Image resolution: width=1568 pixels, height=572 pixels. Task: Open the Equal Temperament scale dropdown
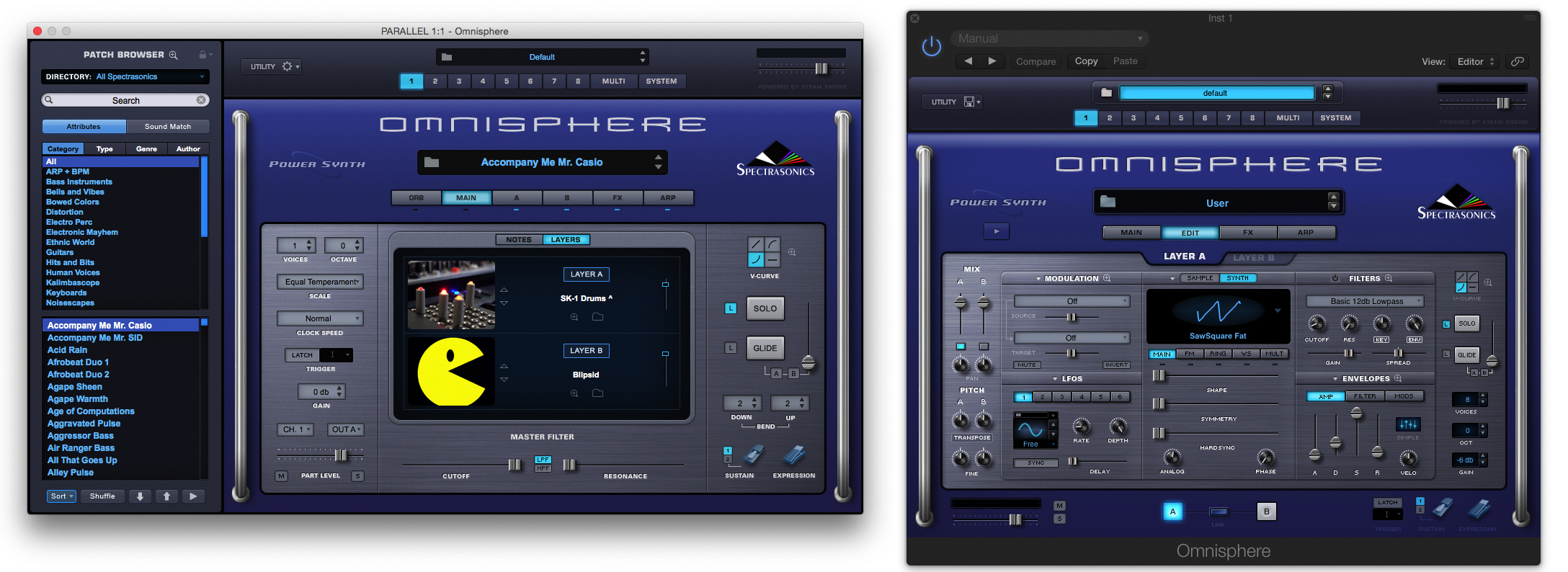point(320,282)
